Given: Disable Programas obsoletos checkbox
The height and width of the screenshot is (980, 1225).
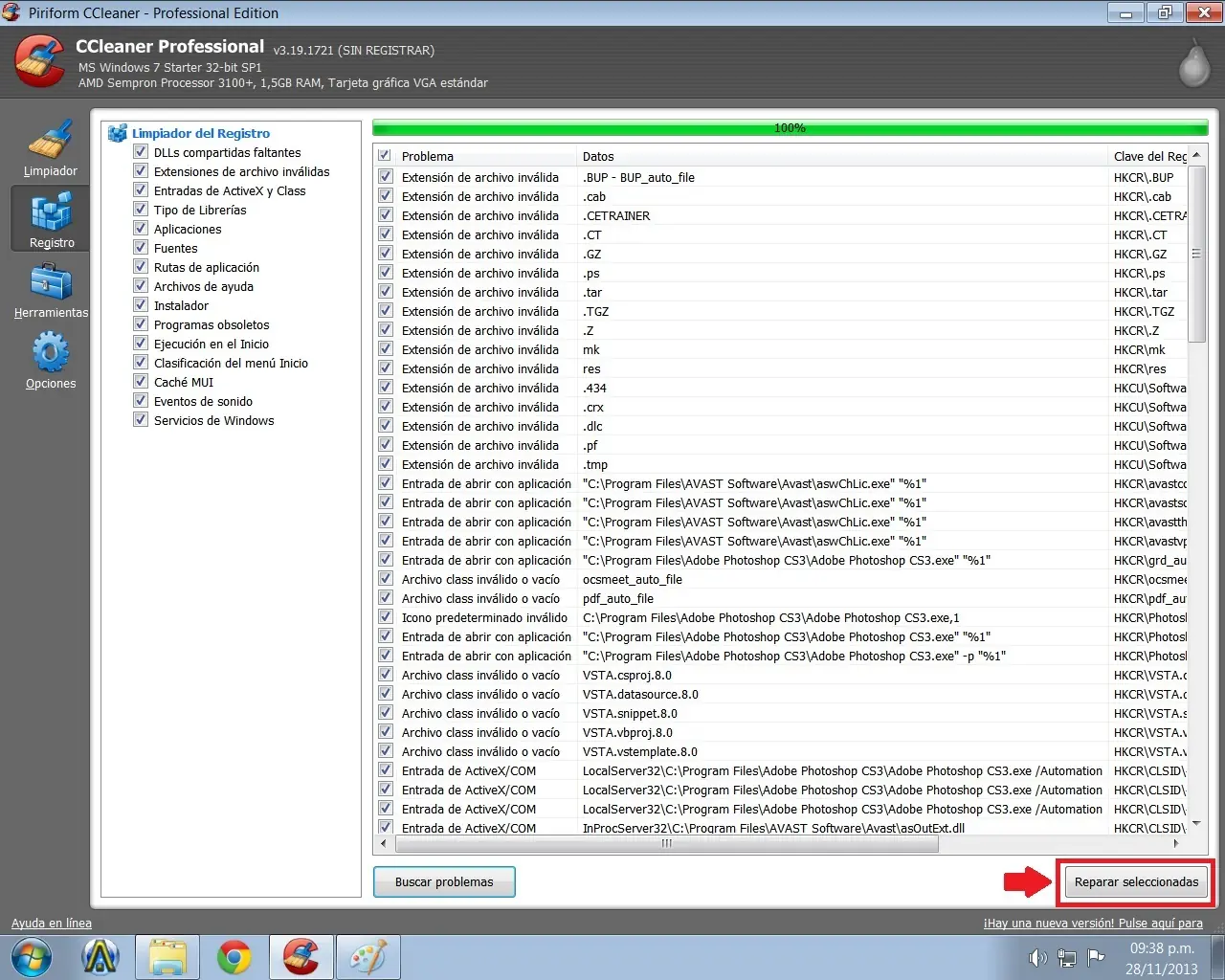Looking at the screenshot, I should [141, 324].
